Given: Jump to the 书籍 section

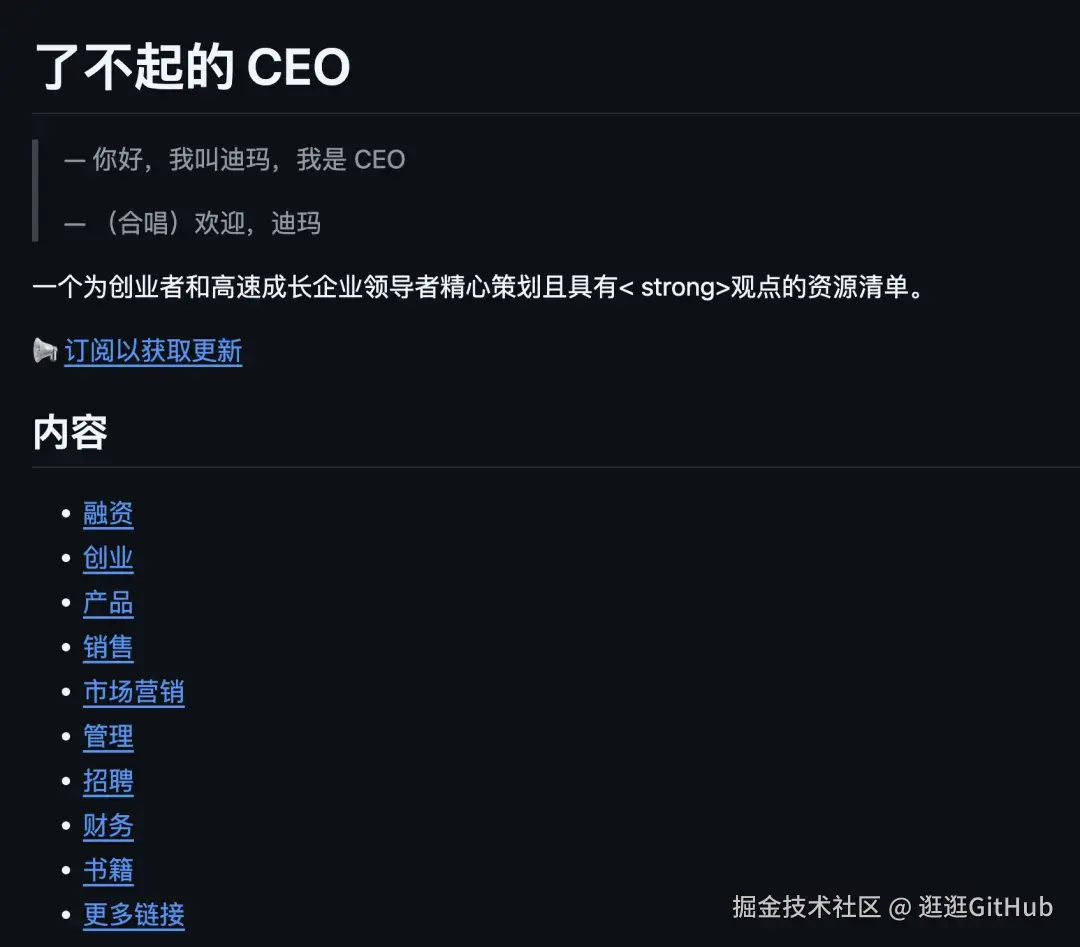Looking at the screenshot, I should [x=108, y=870].
